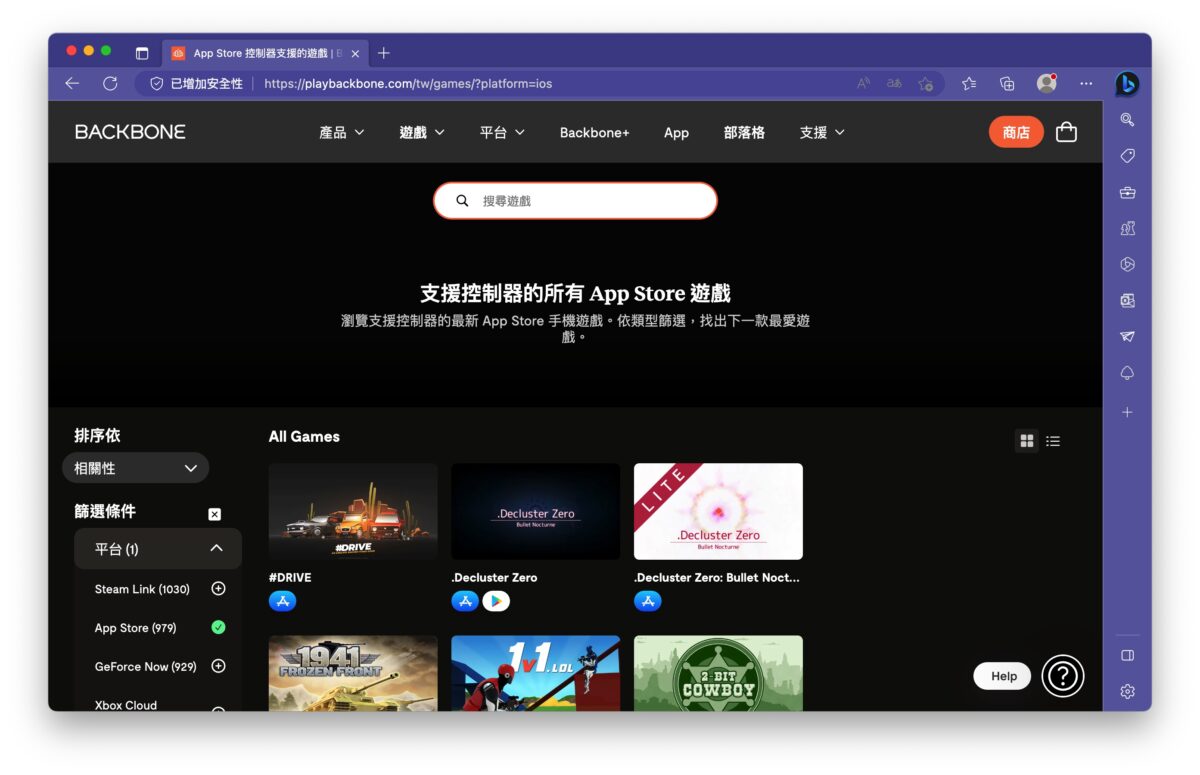Open the App nav item
The width and height of the screenshot is (1200, 775).
[676, 132]
